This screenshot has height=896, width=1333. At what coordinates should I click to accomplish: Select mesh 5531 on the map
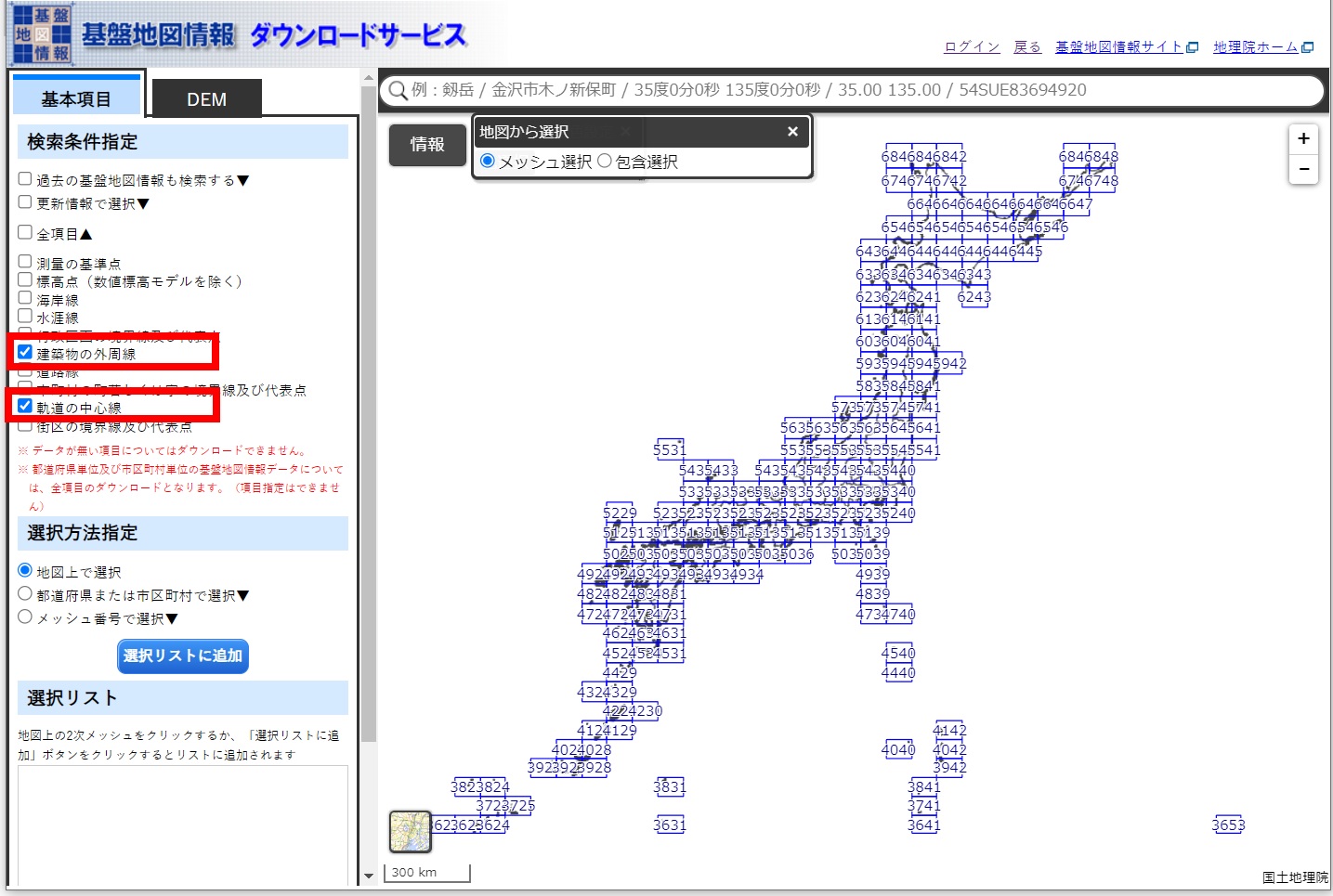670,449
